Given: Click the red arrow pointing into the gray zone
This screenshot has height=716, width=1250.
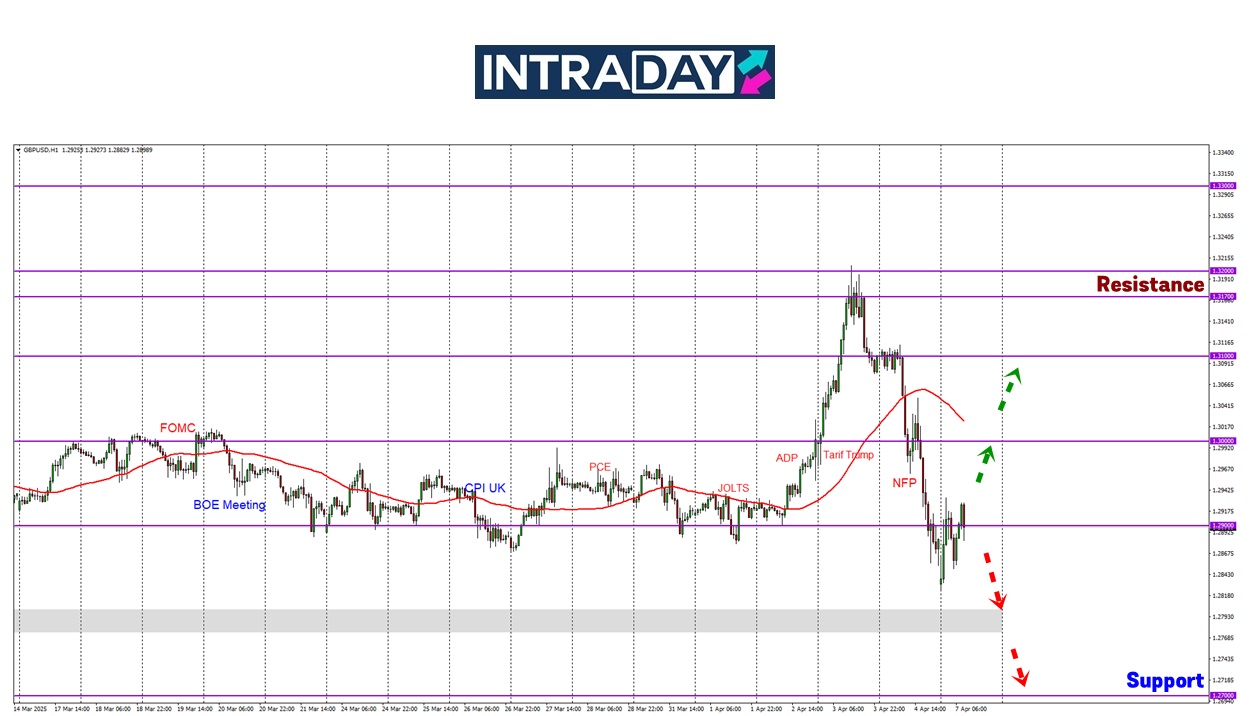Looking at the screenshot, I should [992, 579].
